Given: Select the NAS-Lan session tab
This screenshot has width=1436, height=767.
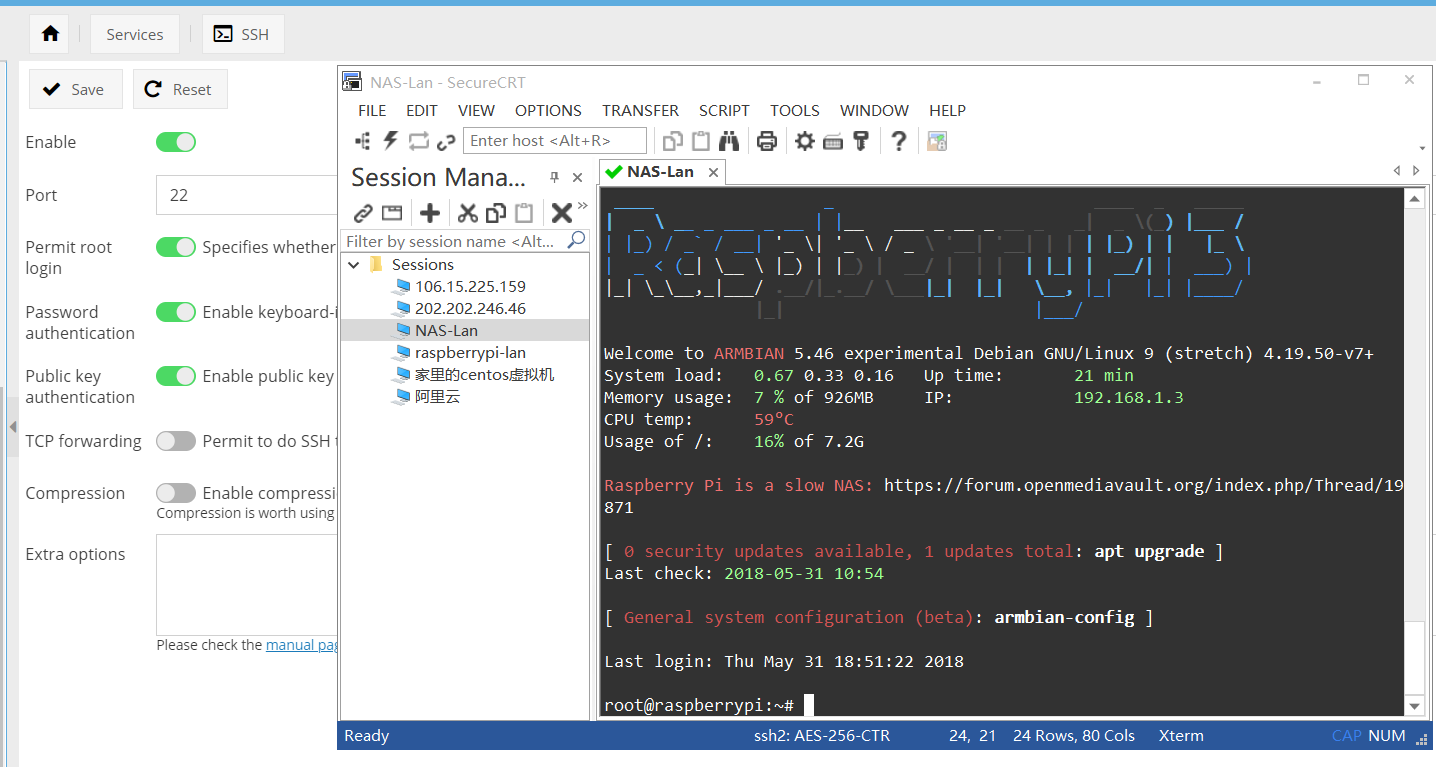Looking at the screenshot, I should (662, 172).
